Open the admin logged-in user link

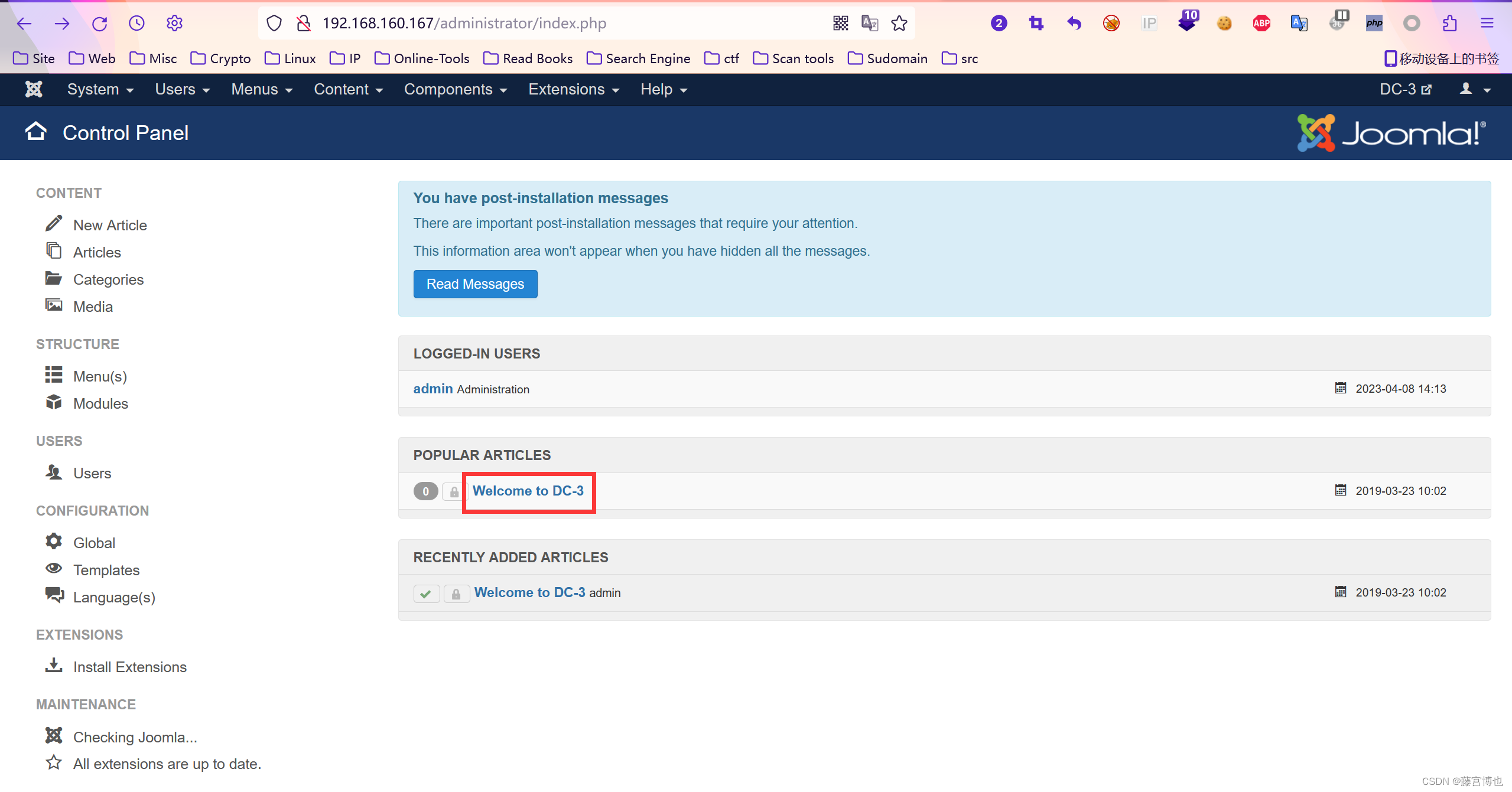(x=433, y=389)
